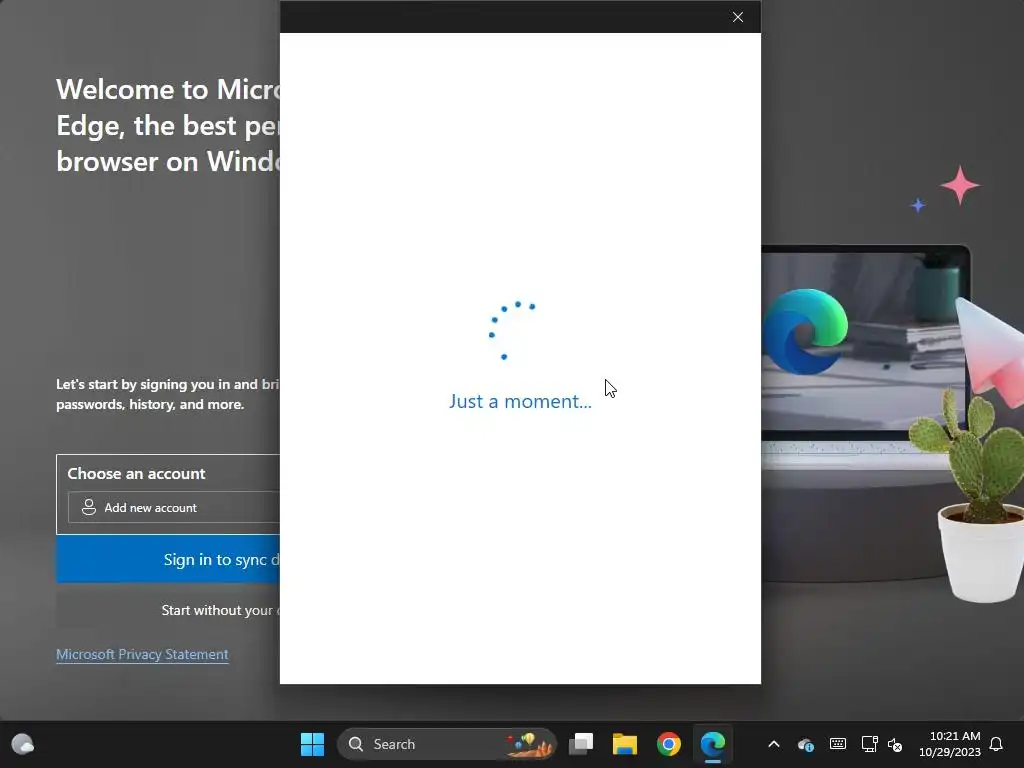Switch to Microsoft Edge in the taskbar
Image resolution: width=1024 pixels, height=768 pixels.
click(x=712, y=744)
